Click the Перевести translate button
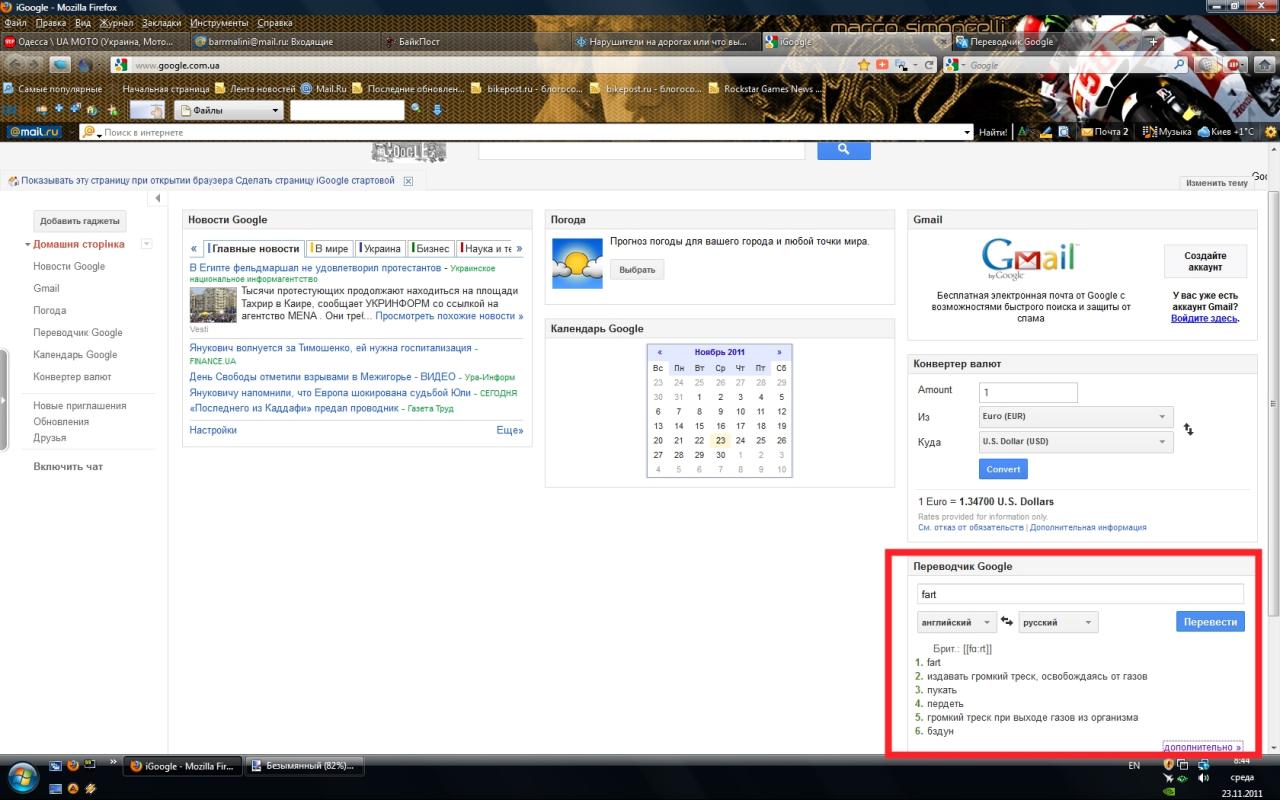Image resolution: width=1280 pixels, height=800 pixels. coord(1210,621)
